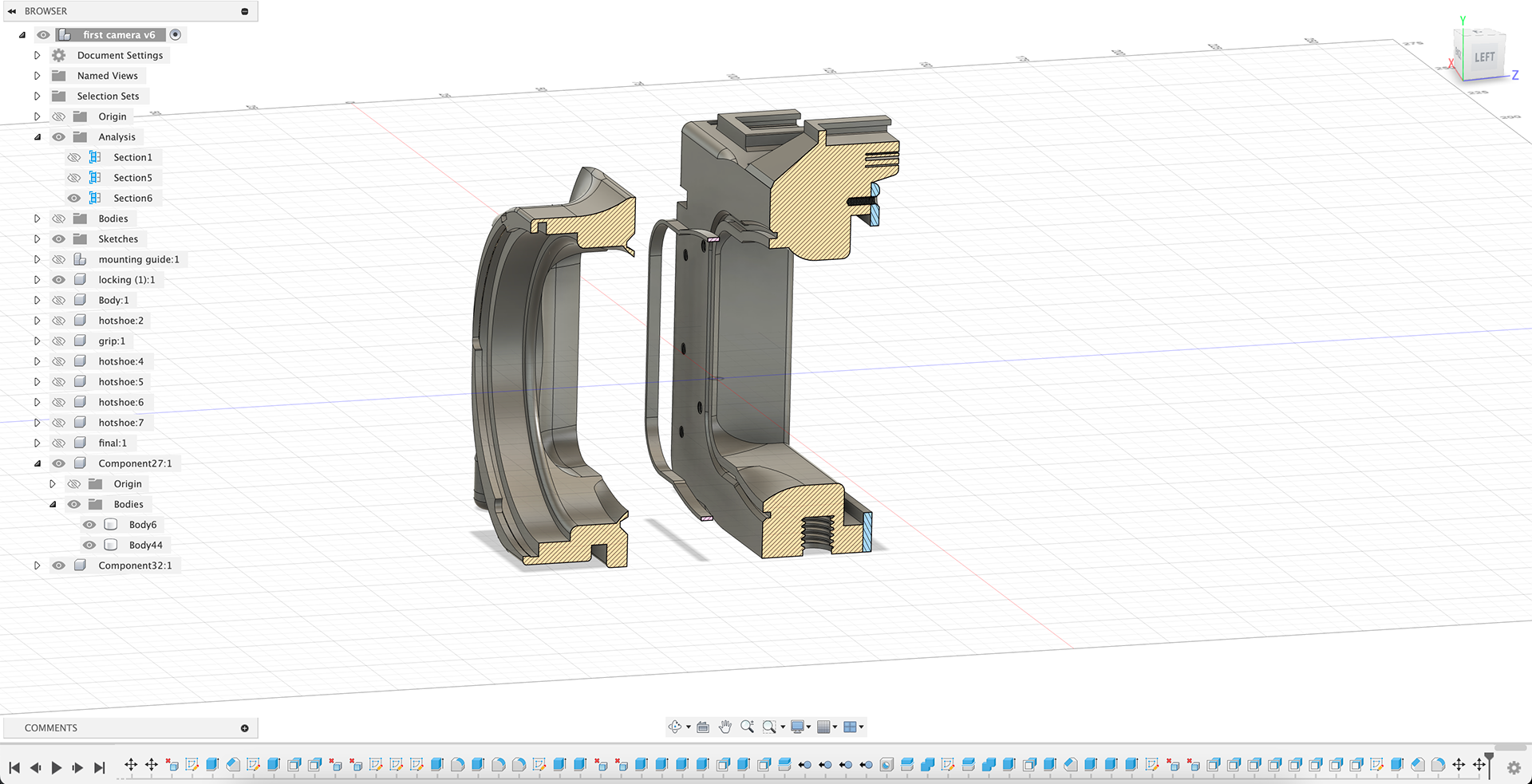The height and width of the screenshot is (784, 1532).
Task: Jump to timeline beginning
Action: (x=14, y=767)
